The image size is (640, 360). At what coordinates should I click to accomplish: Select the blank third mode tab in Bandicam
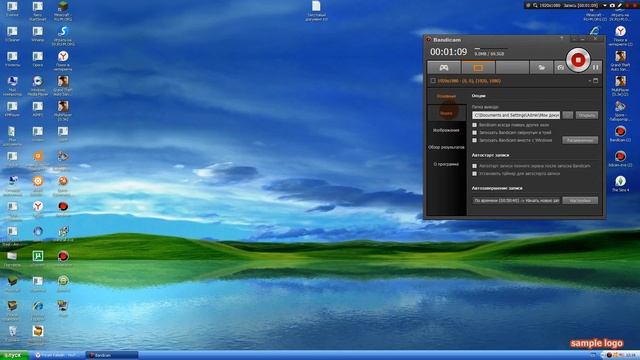pos(512,67)
